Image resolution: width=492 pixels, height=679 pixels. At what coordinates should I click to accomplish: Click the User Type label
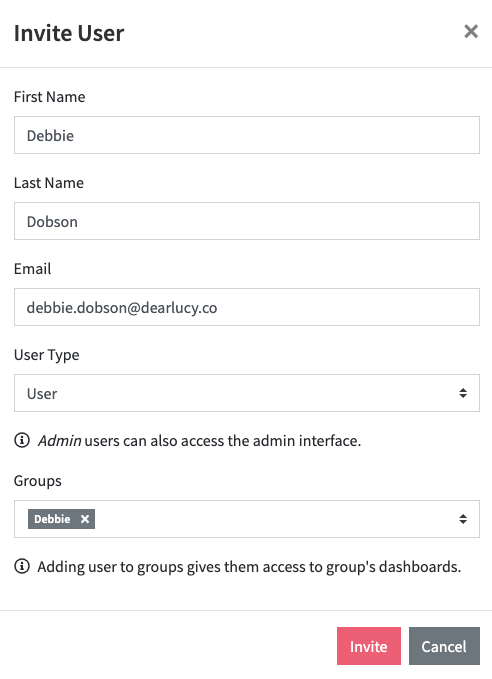pyautogui.click(x=46, y=355)
